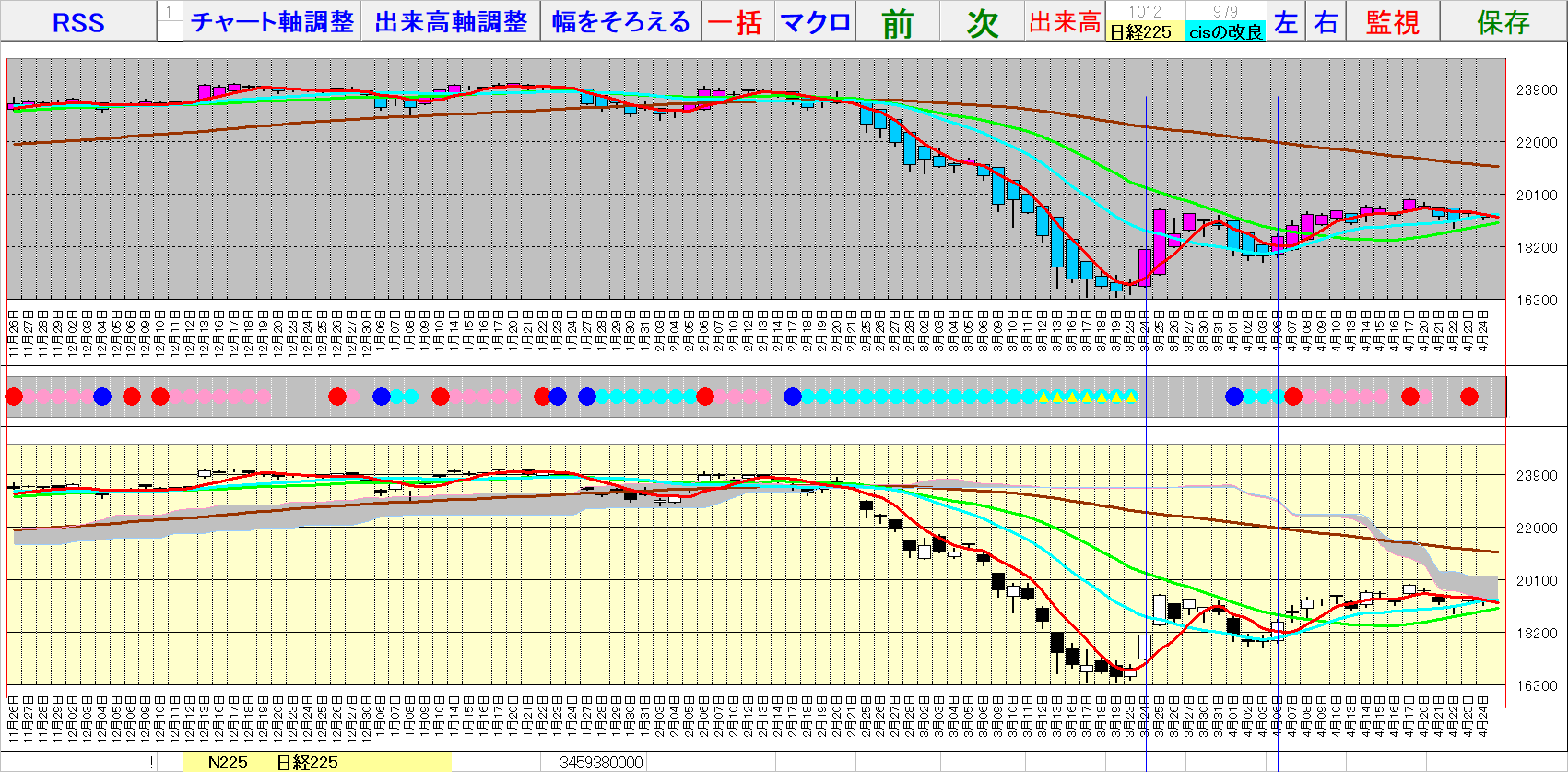Image resolution: width=1568 pixels, height=772 pixels.
Task: Click the RSS button
Action: click(x=78, y=22)
